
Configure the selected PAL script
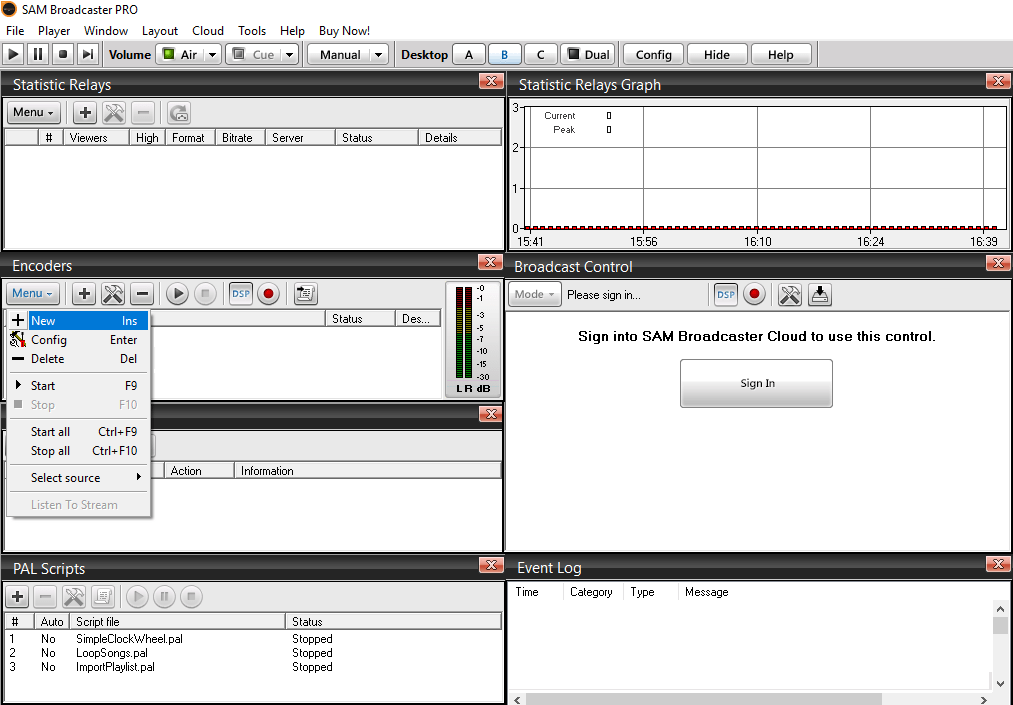click(x=74, y=596)
